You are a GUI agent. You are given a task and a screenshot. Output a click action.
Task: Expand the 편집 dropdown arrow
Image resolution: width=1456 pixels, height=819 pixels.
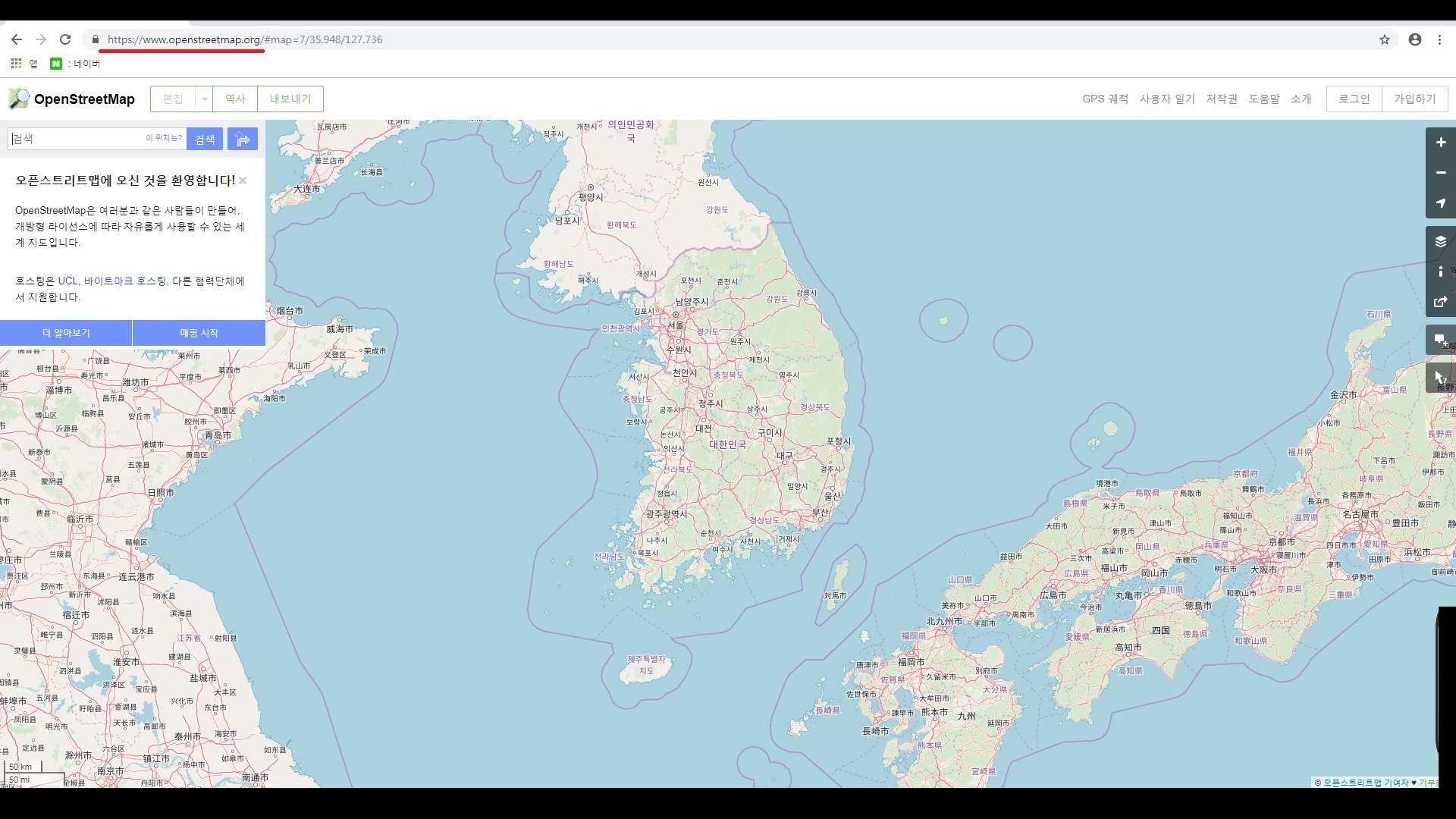204,99
